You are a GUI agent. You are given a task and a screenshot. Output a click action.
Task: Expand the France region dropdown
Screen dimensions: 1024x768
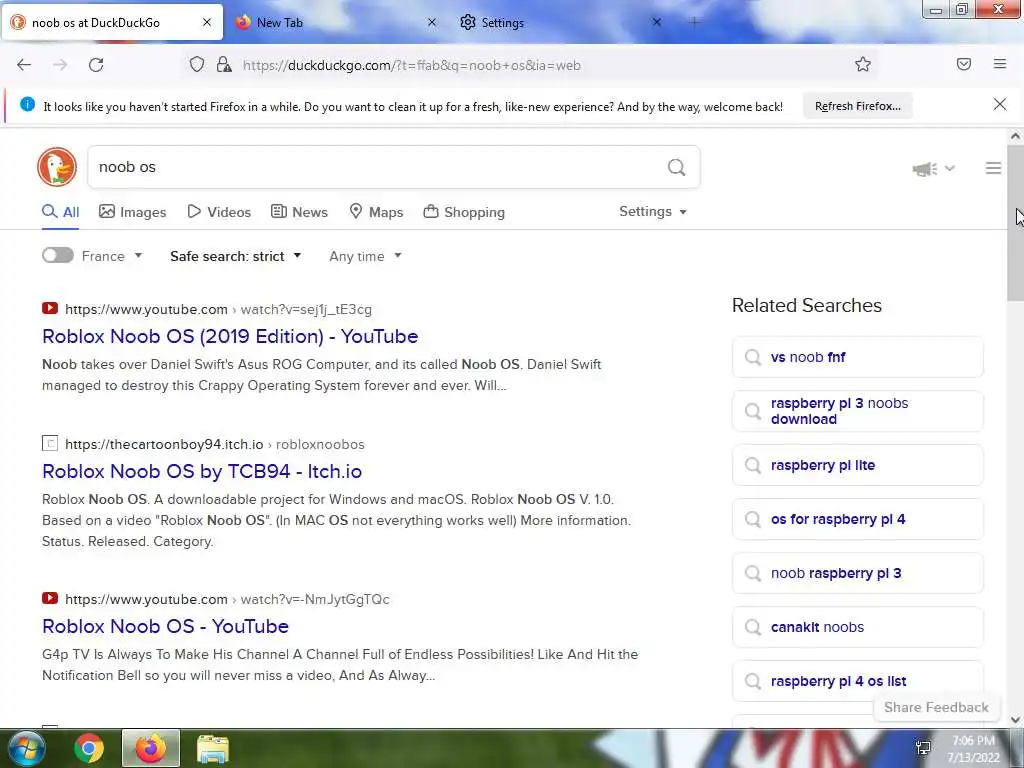[x=112, y=256]
